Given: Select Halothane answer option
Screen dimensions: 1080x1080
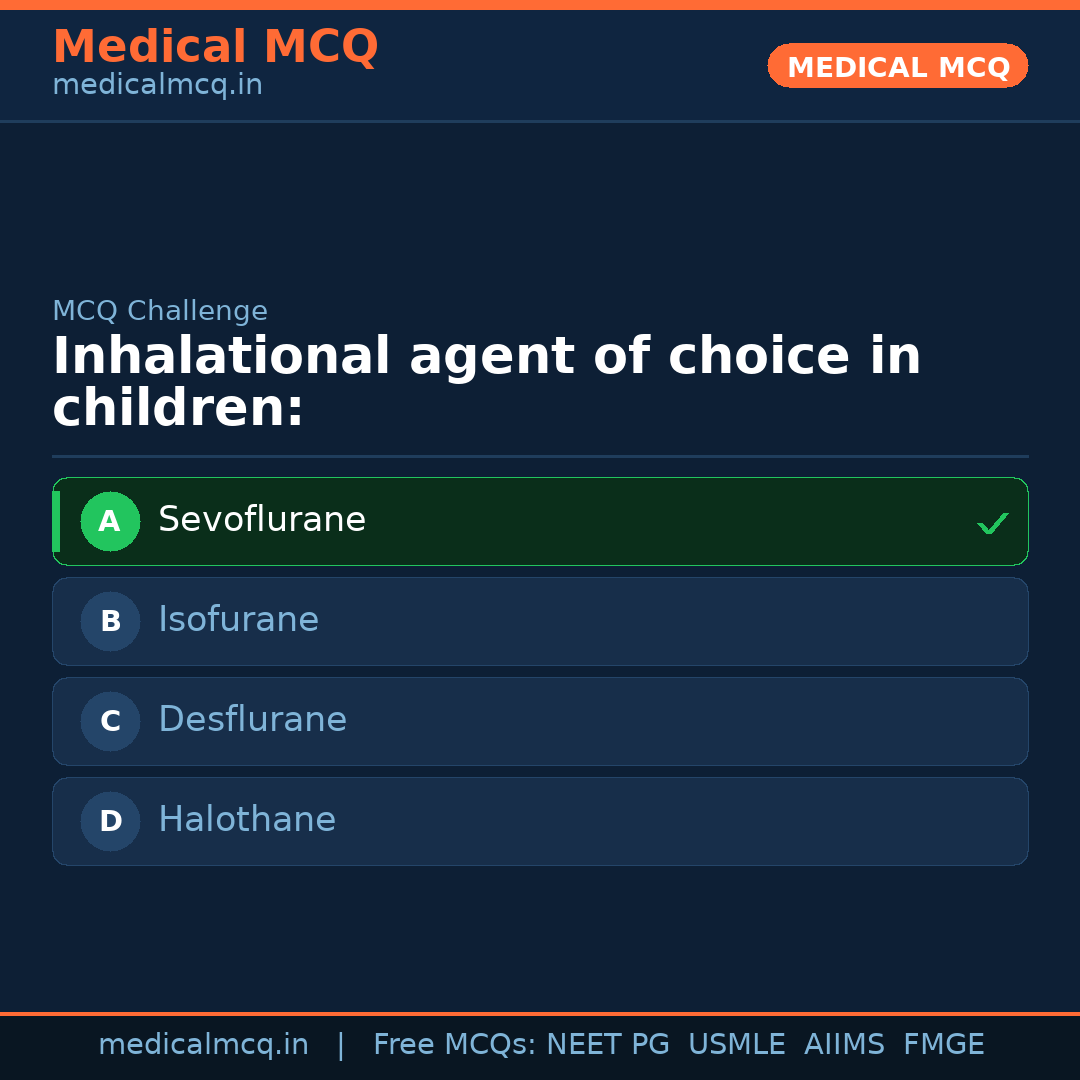Looking at the screenshot, I should 247,820.
